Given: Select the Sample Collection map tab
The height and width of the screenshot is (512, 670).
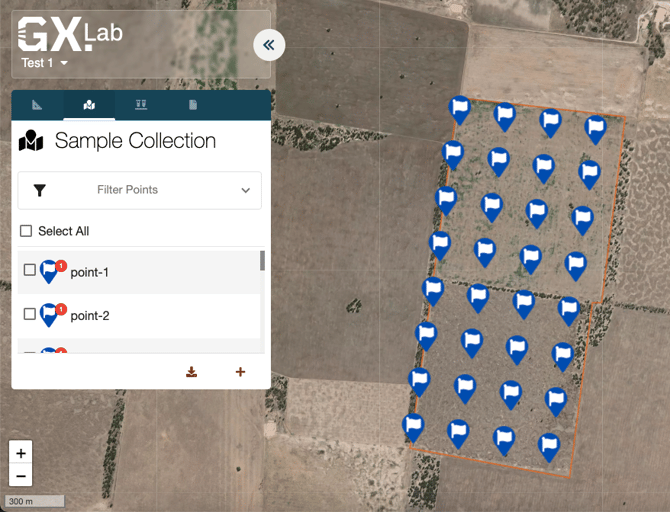Looking at the screenshot, I should pyautogui.click(x=89, y=105).
